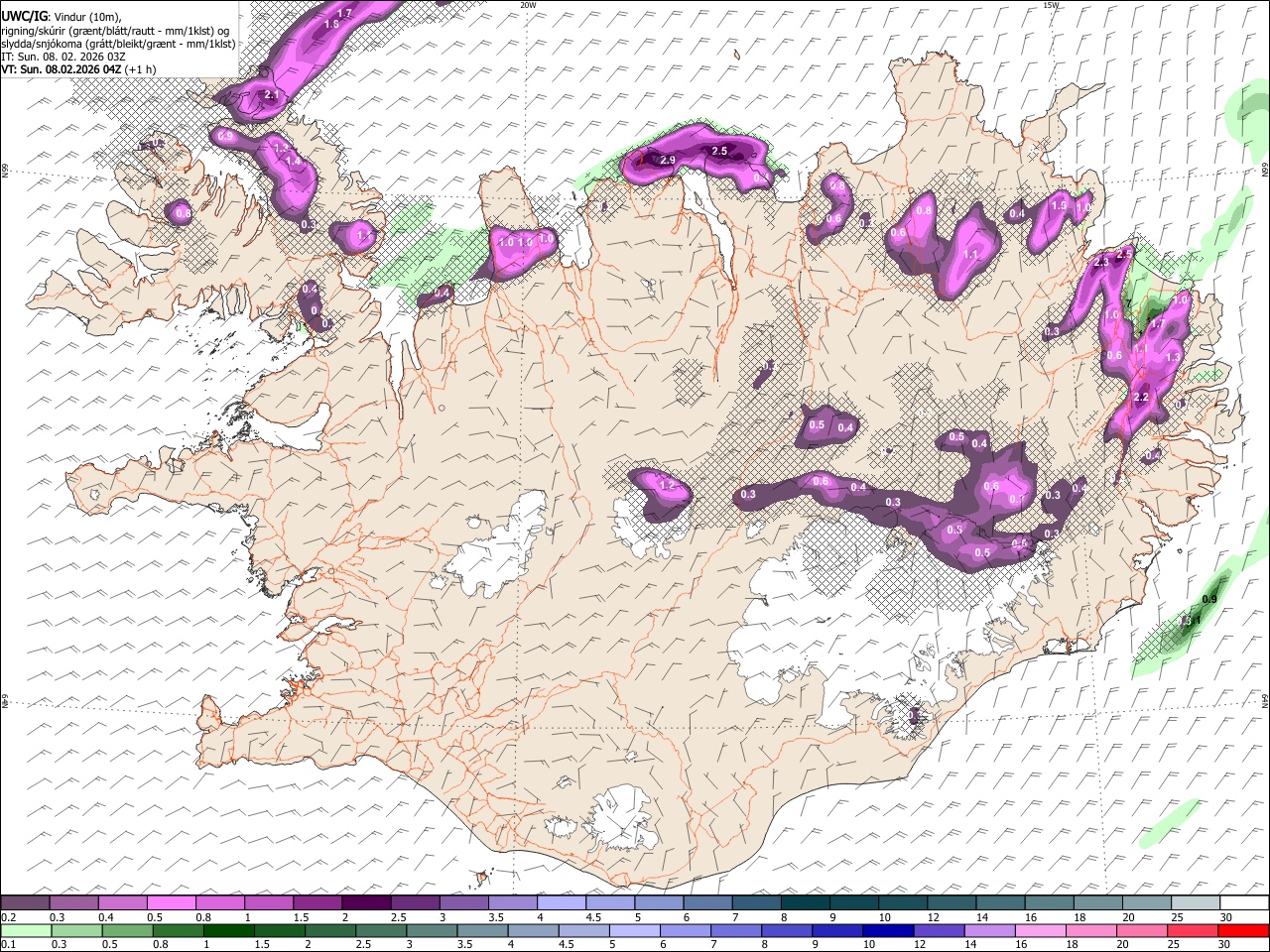This screenshot has height=952, width=1270.
Task: Click the 0.1 label on the green scale
Action: pyautogui.click(x=7, y=945)
